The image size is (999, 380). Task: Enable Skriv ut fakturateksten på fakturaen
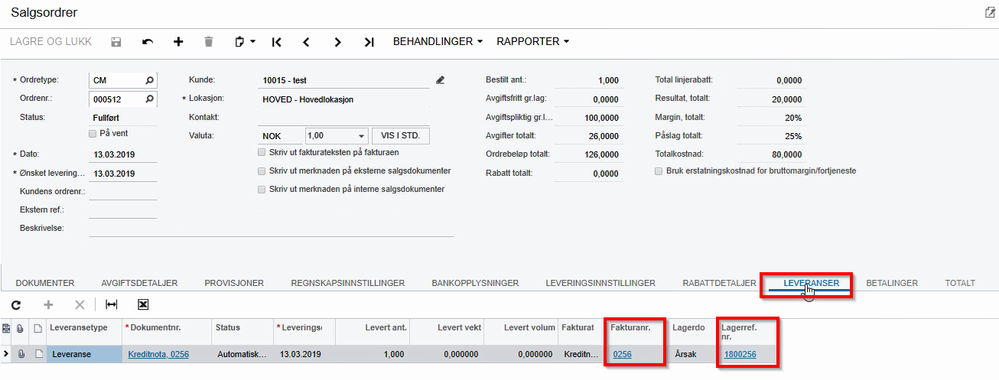pos(261,153)
